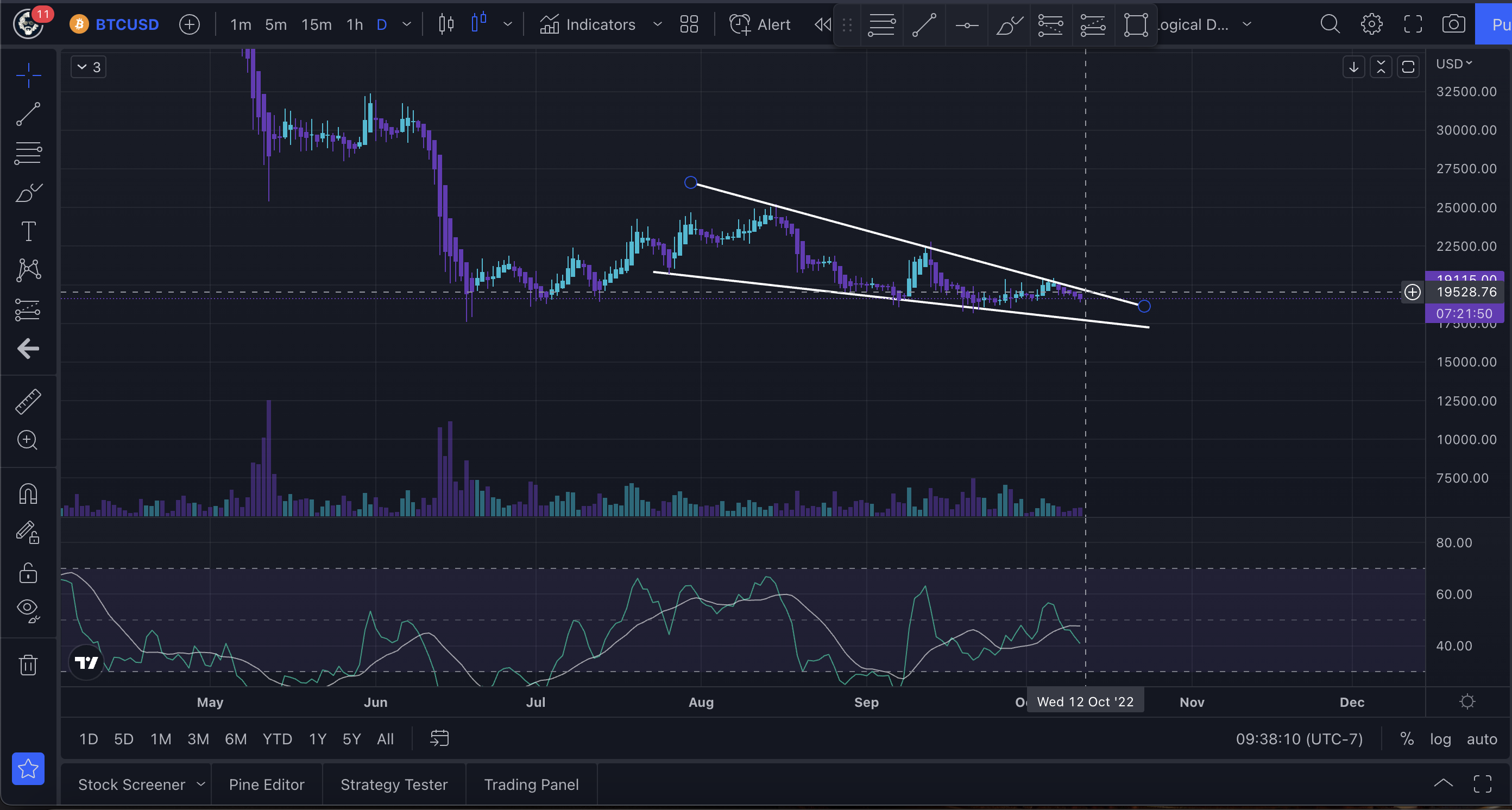The image size is (1512, 810).
Task: Select the zoom in tool
Action: pos(28,440)
